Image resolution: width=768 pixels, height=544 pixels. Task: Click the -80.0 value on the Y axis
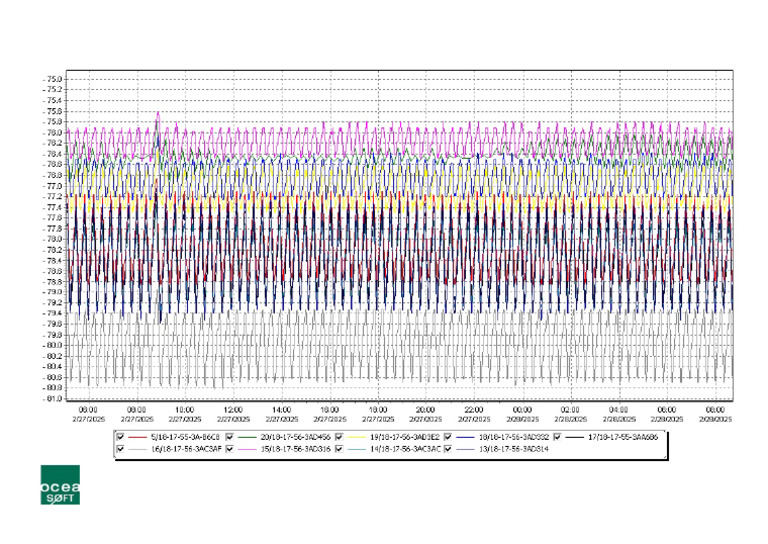tap(54, 346)
